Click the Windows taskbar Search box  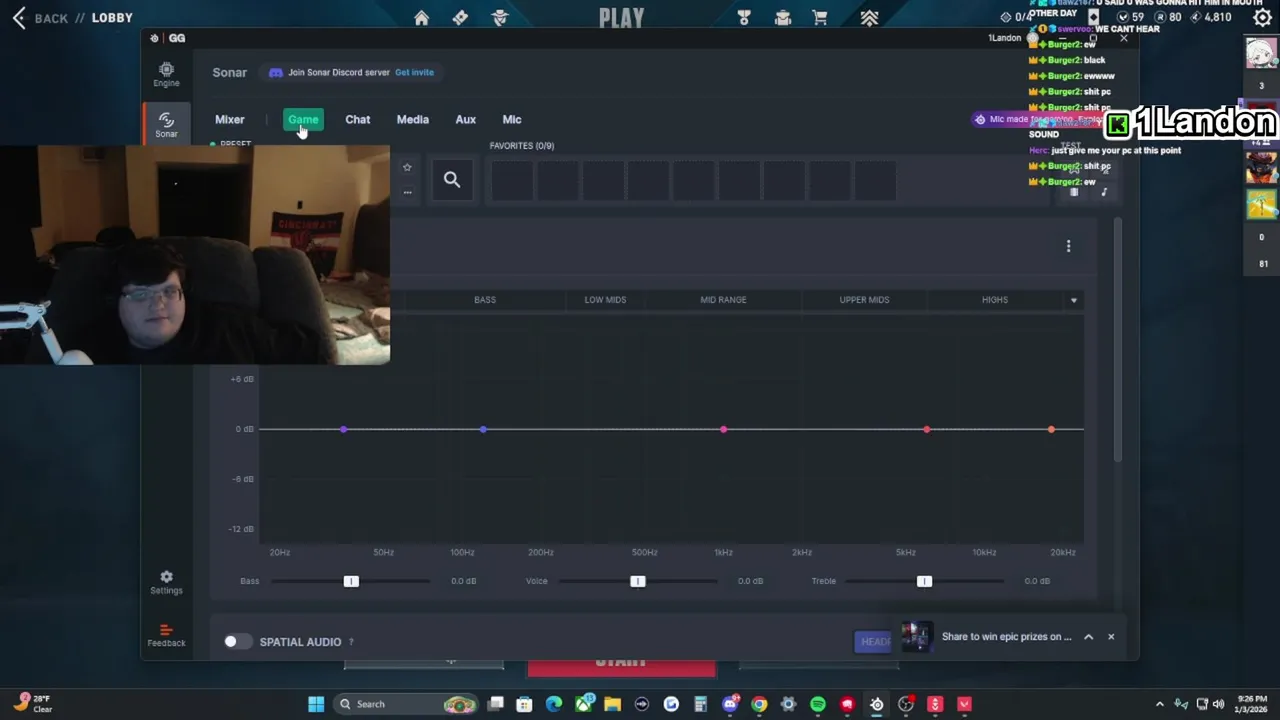(x=404, y=704)
